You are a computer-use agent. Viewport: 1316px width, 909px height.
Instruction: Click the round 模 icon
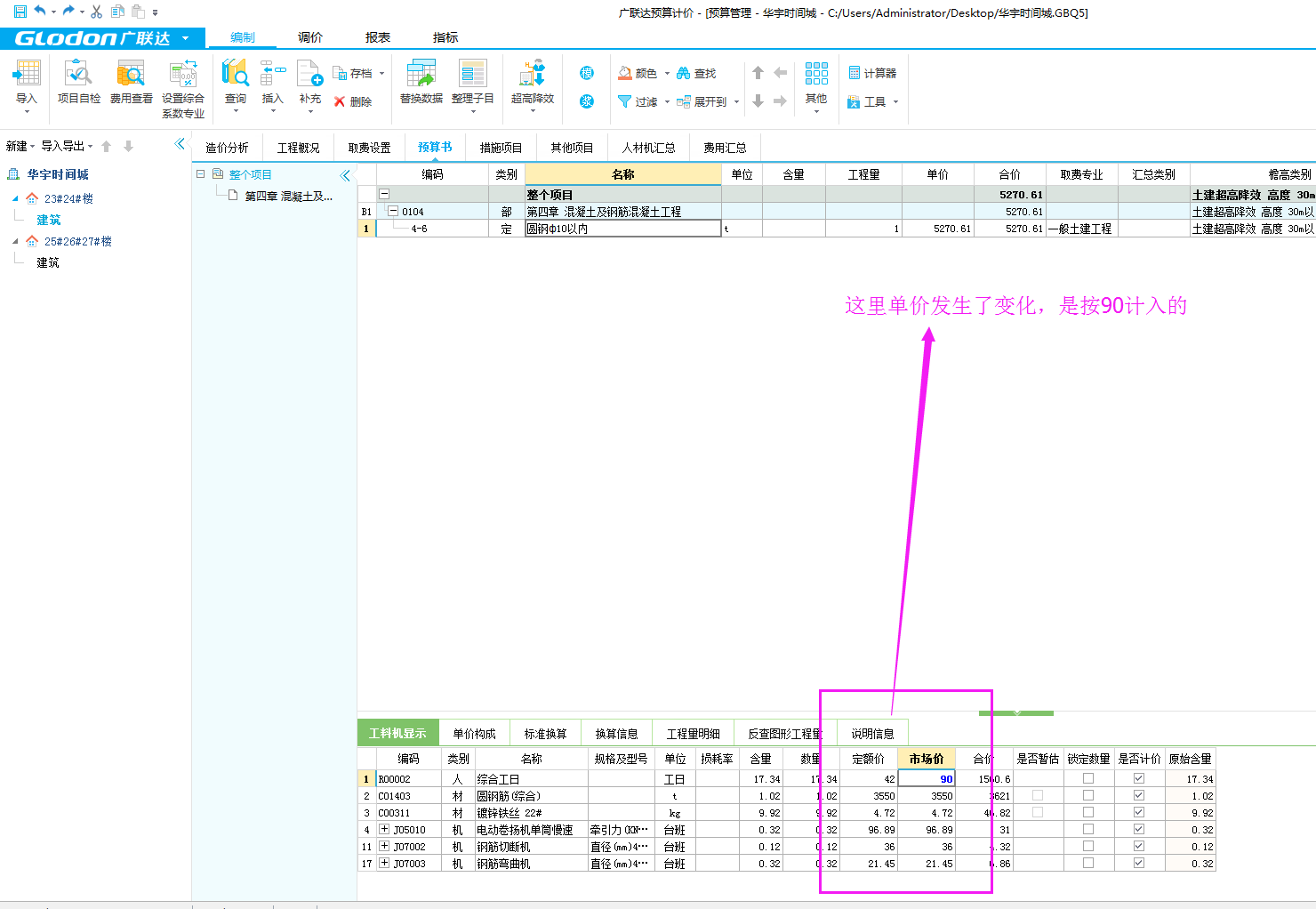(587, 73)
